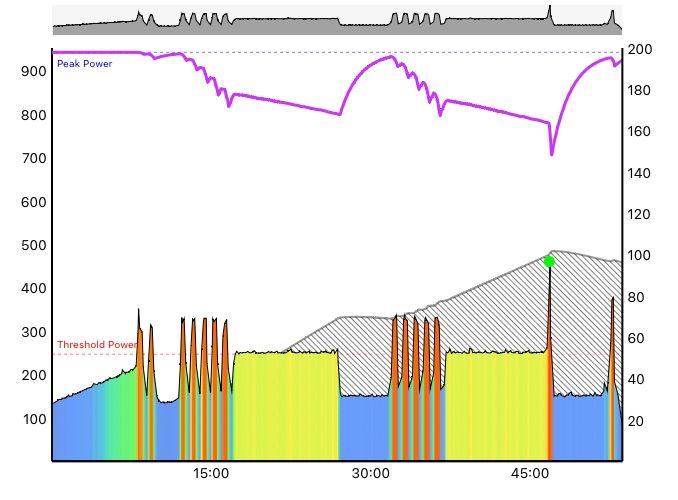Image resolution: width=678 pixels, height=500 pixels.
Task: Select the Threshold Power label
Action: [97, 345]
